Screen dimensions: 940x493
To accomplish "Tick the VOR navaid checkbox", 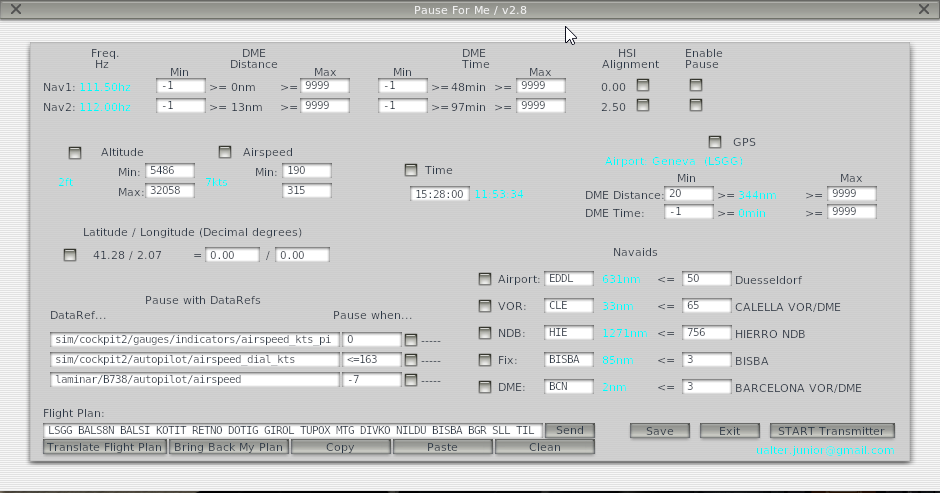I will pyautogui.click(x=485, y=306).
